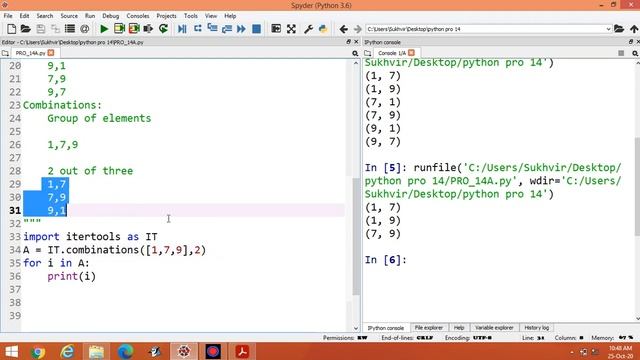Open the Help menu
The image size is (640, 360).
point(230,16)
